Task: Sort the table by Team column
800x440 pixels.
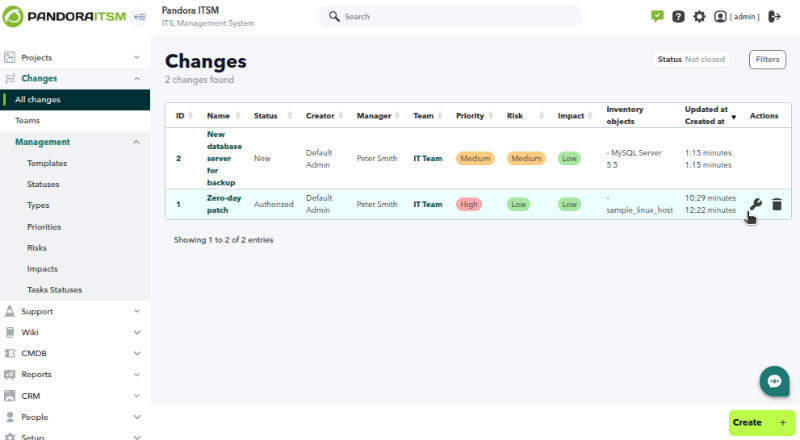Action: (x=428, y=116)
